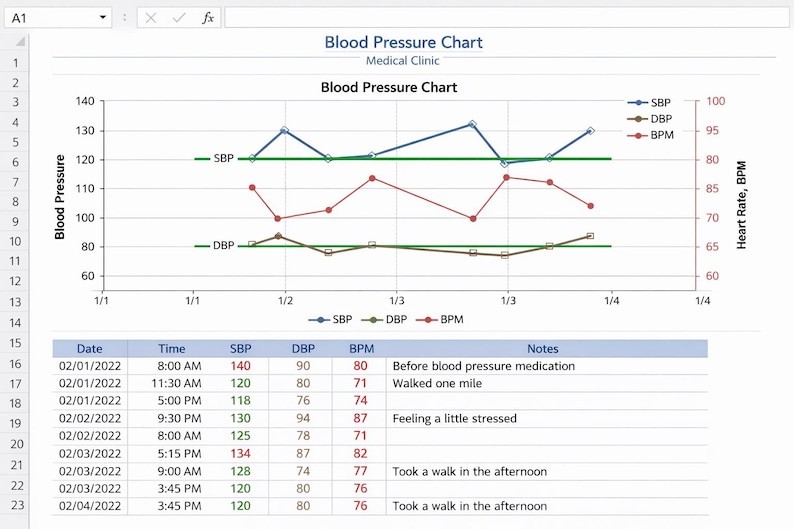This screenshot has width=794, height=529.
Task: Select the time cell 11:30 AM
Action: [x=172, y=383]
